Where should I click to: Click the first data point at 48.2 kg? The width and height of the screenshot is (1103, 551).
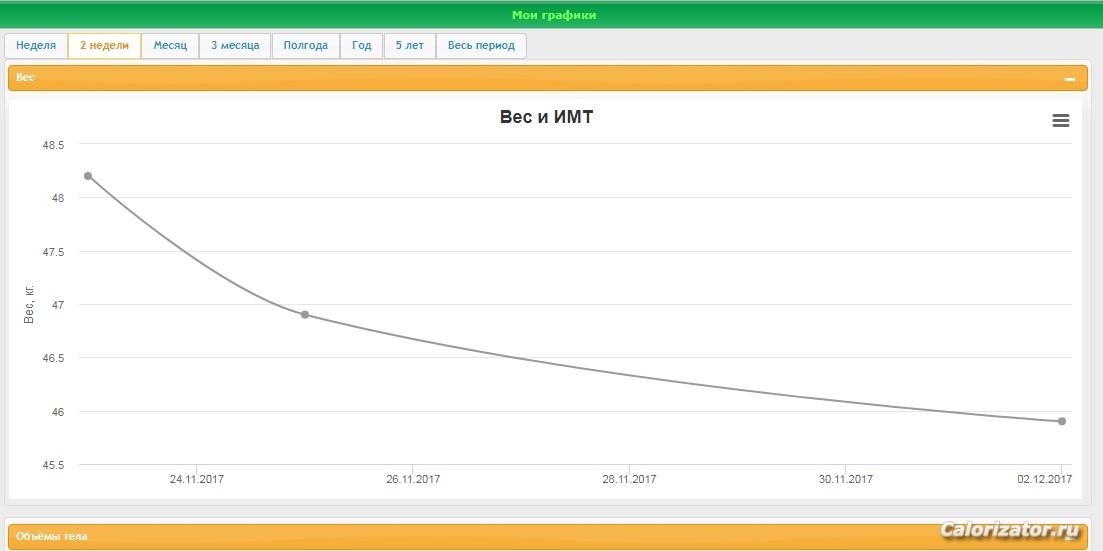[88, 176]
